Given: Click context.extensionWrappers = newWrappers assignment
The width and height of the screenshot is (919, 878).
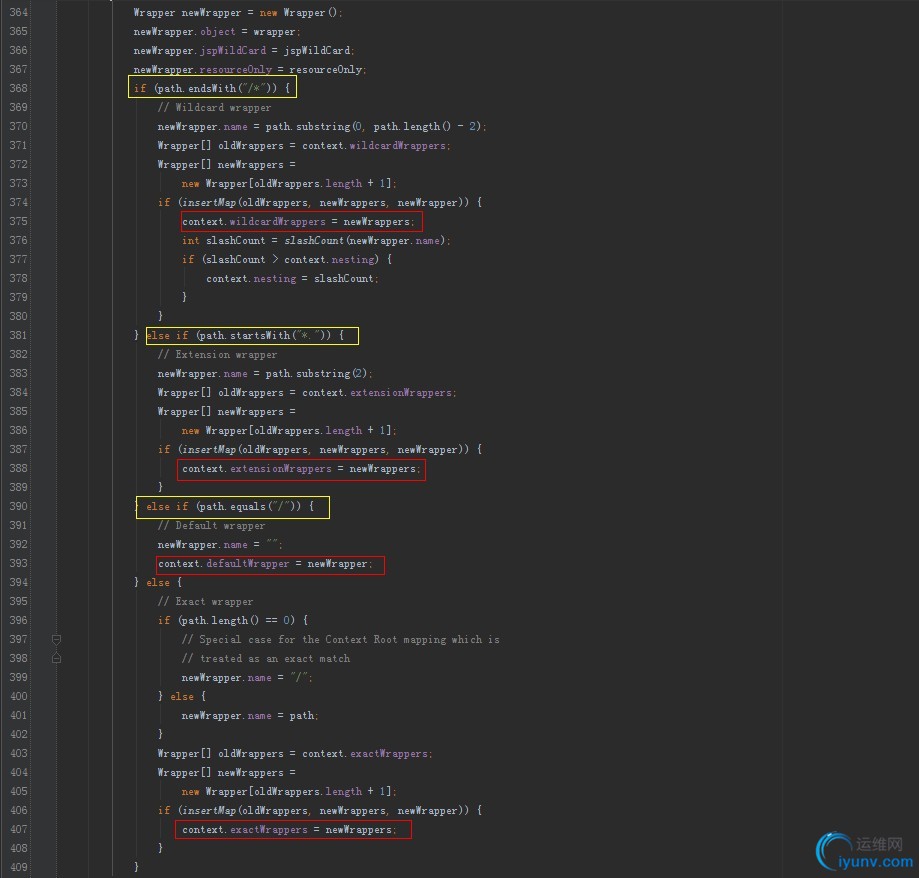Looking at the screenshot, I should point(300,469).
